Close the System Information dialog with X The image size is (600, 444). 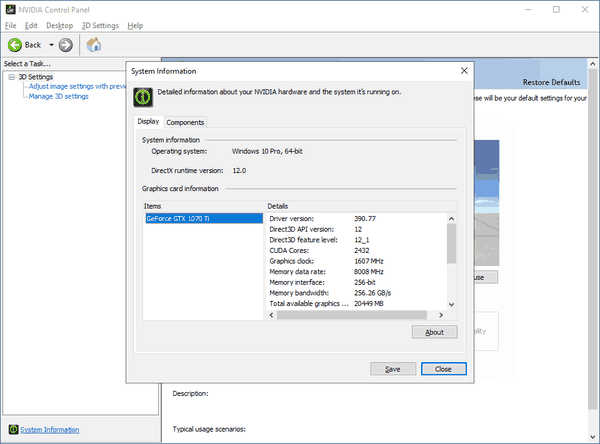[x=464, y=71]
